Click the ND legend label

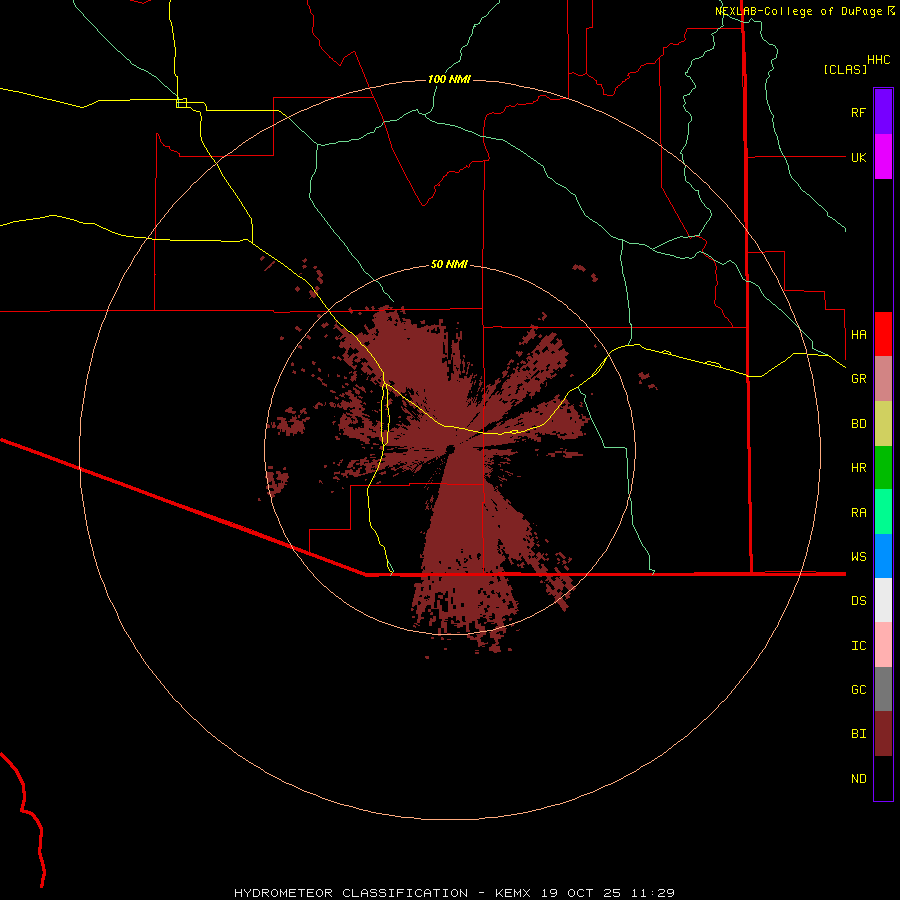858,778
